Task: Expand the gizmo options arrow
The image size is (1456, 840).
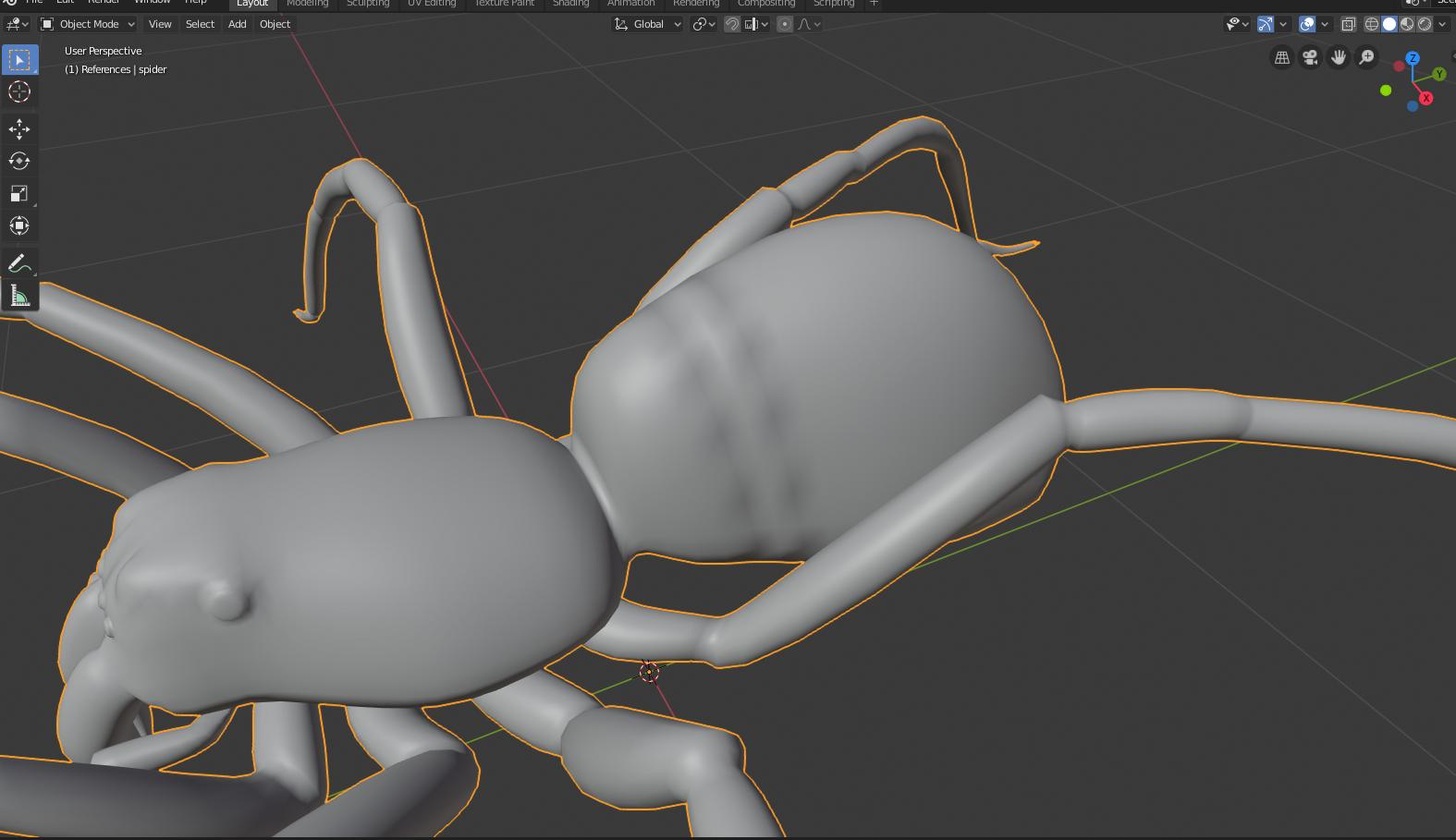Action: tap(1283, 24)
